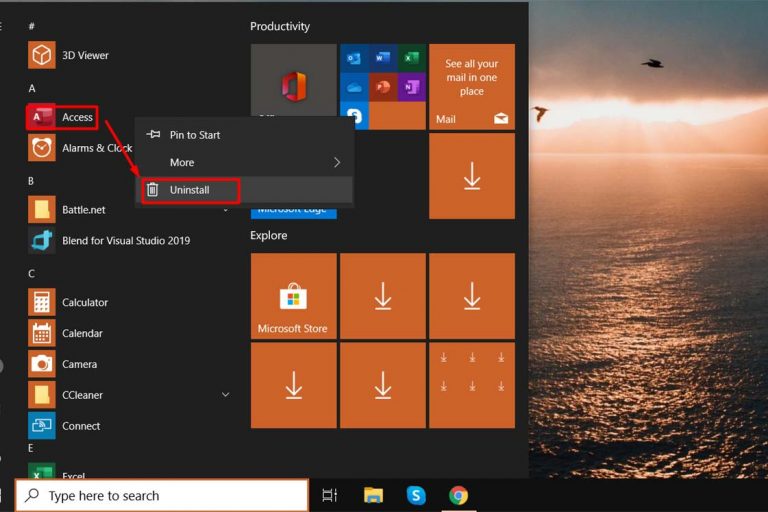768x512 pixels.
Task: Open the Excel mini tile
Action: (411, 58)
